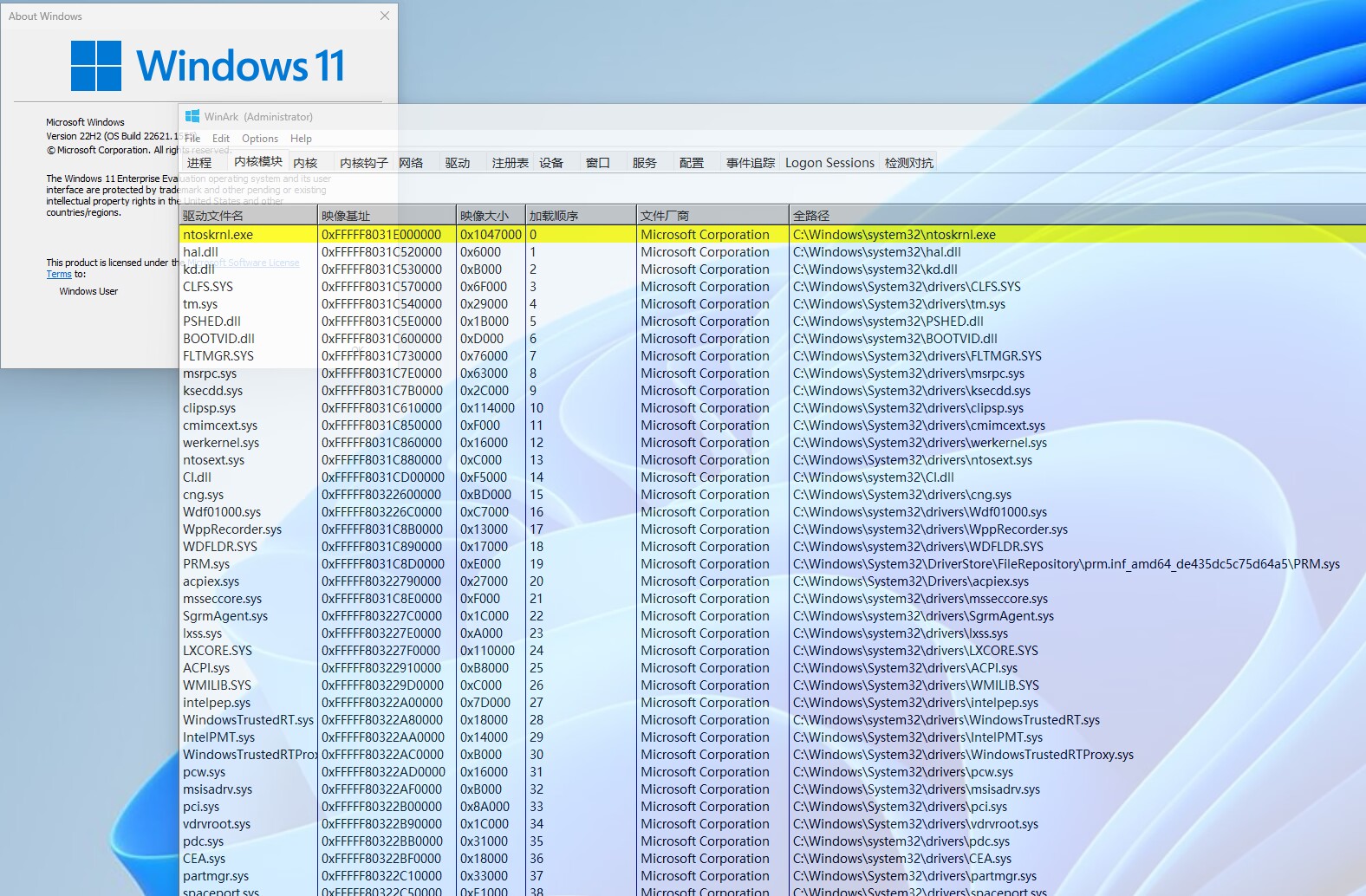
Task: Switch to the 内核钩子 tab
Action: [364, 163]
